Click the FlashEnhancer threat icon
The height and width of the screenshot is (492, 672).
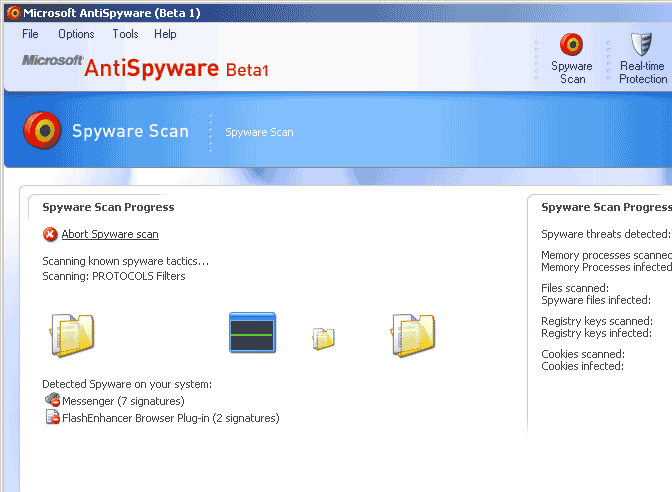click(x=53, y=417)
